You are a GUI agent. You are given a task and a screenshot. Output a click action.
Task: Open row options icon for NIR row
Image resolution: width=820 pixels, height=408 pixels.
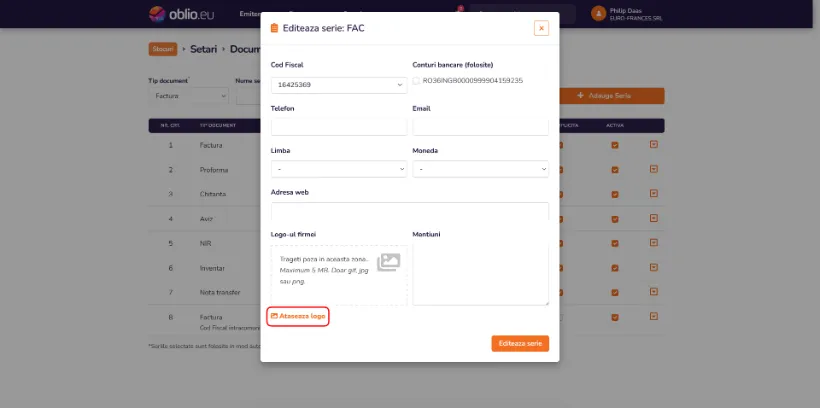tap(654, 243)
